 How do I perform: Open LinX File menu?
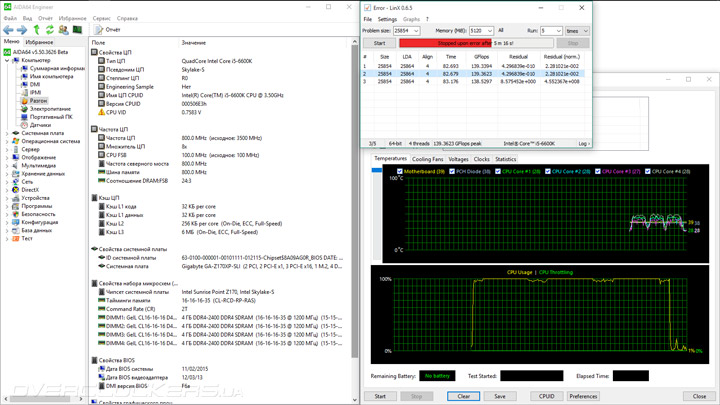368,19
